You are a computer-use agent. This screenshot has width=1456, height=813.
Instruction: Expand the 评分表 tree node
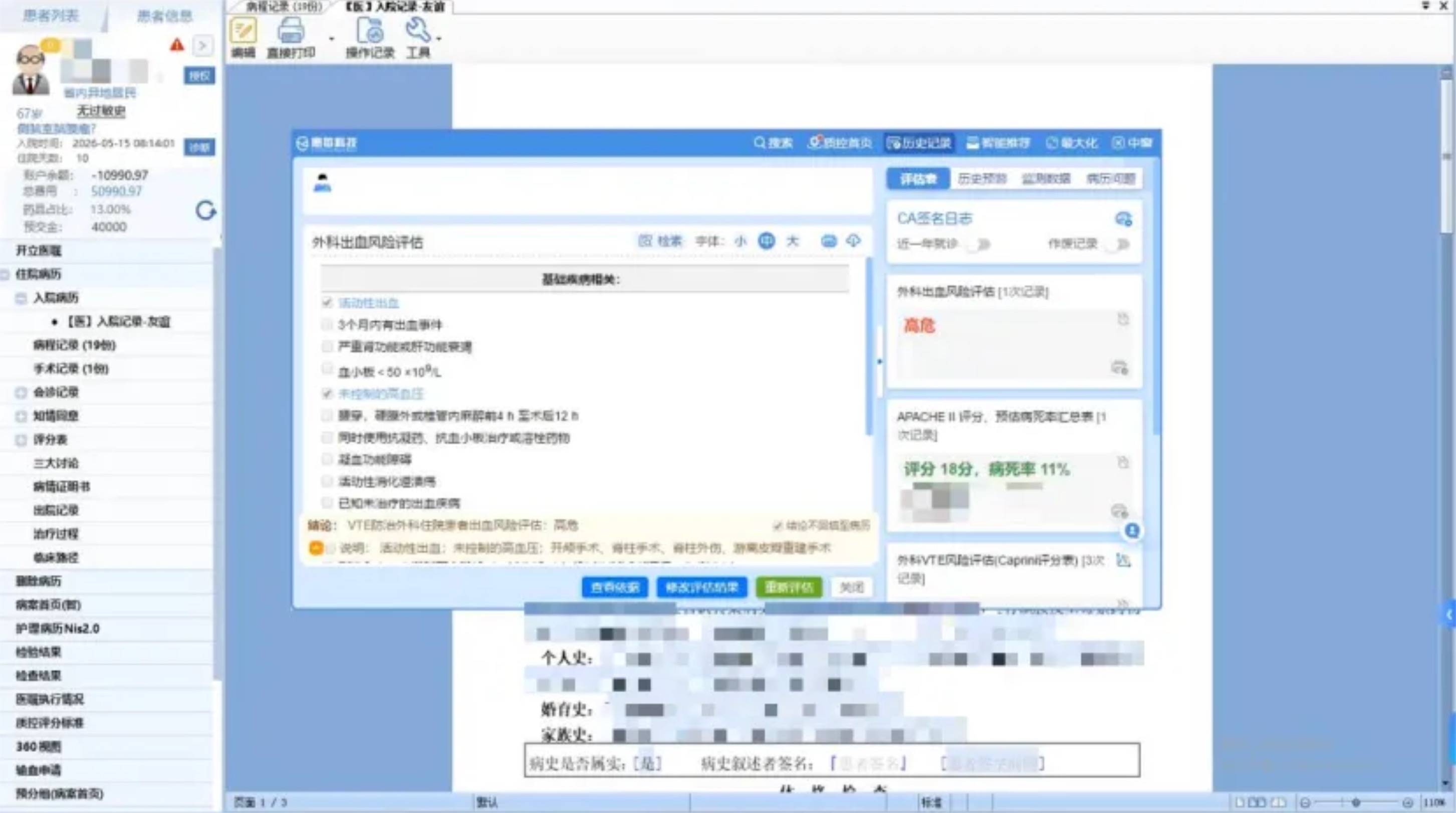click(x=21, y=440)
